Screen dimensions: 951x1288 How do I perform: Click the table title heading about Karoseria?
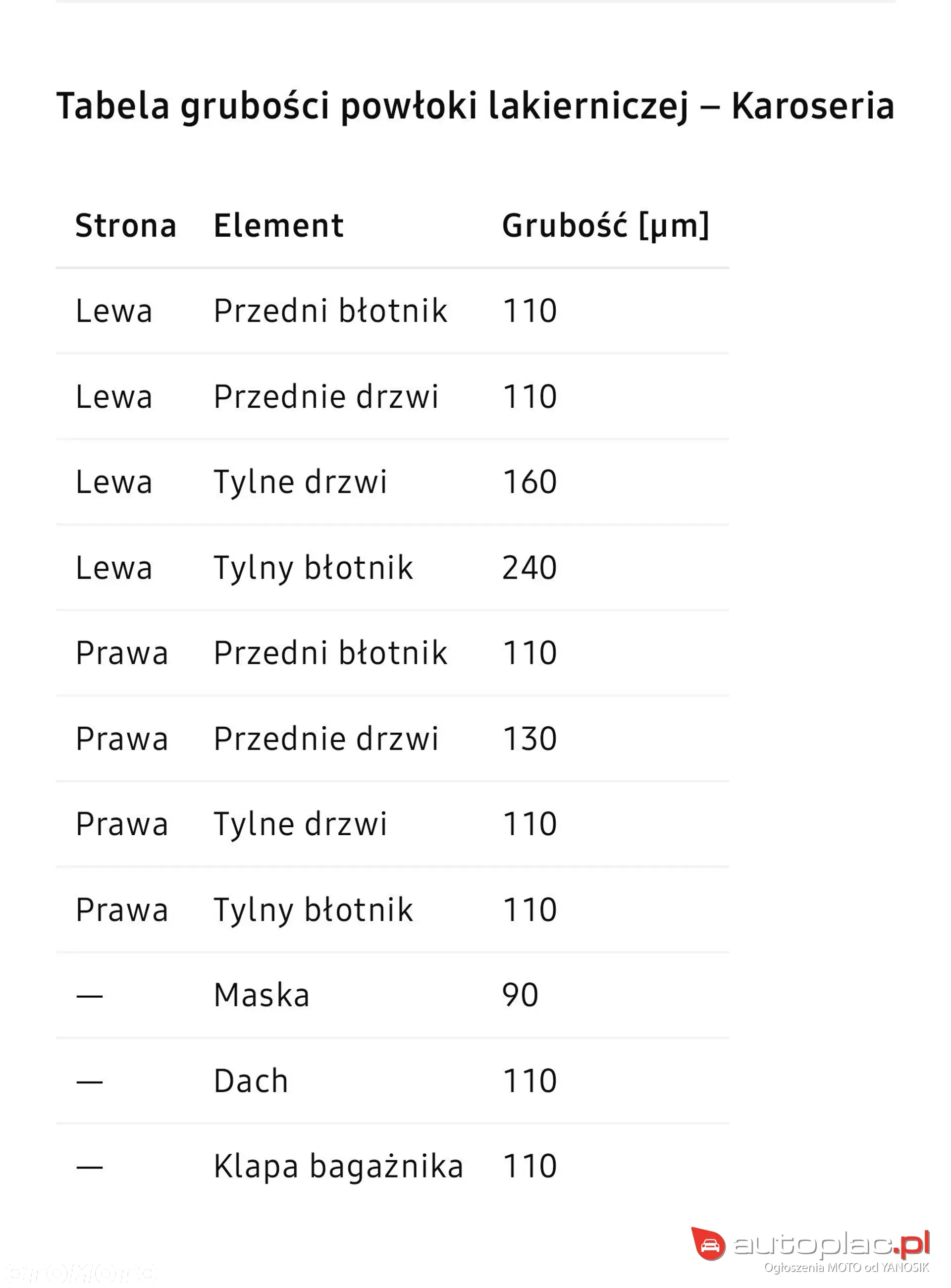point(475,106)
